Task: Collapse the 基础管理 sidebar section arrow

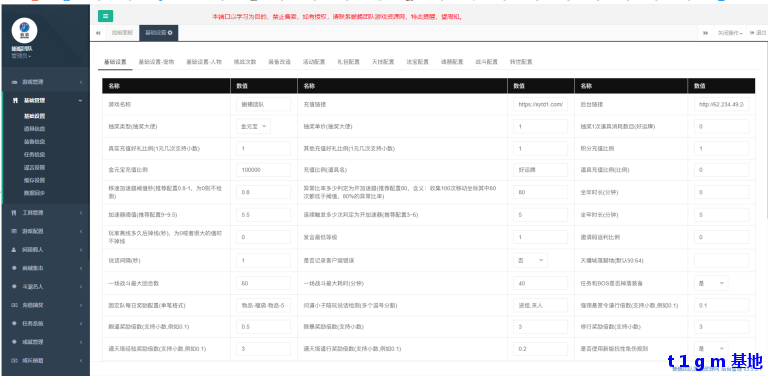Action: pyautogui.click(x=81, y=100)
